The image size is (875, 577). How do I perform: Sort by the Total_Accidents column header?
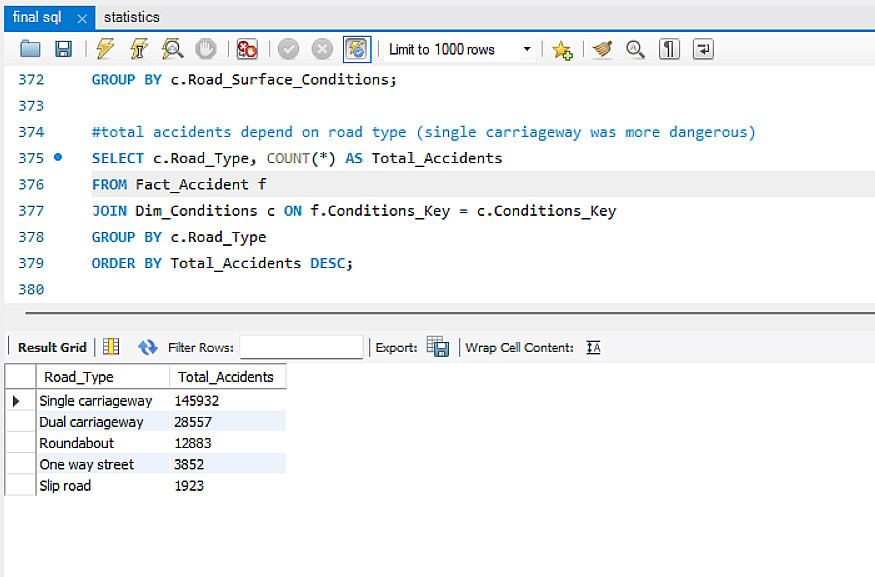(228, 377)
